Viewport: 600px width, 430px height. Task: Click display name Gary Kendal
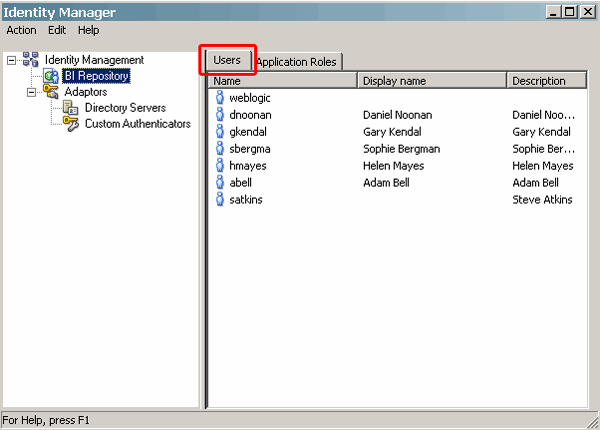click(392, 132)
